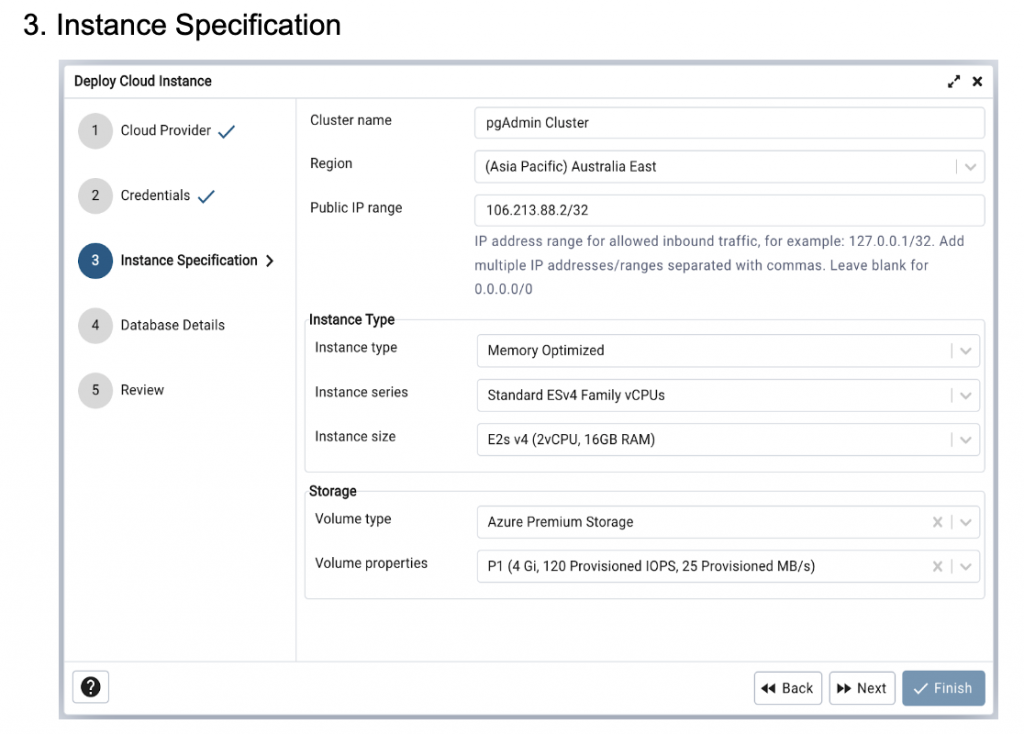Click the resize dialog diagonal arrows icon
Screen dimensions: 1024x735
pos(953,81)
